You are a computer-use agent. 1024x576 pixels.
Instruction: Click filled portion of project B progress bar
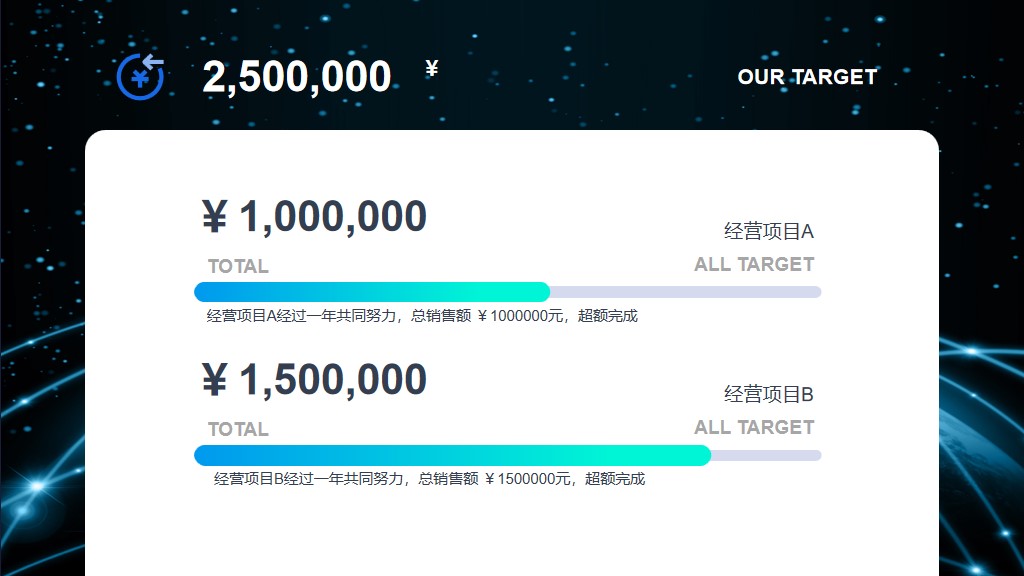coord(453,455)
